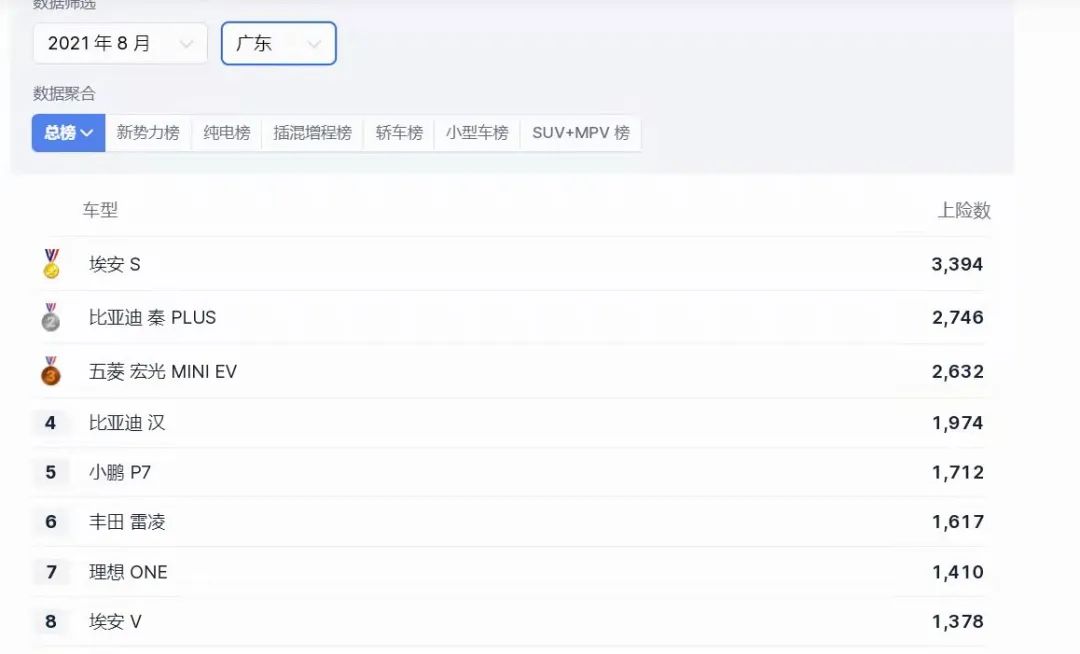The width and height of the screenshot is (1080, 654).
Task: Click the 1,974 insurance count
Action: click(957, 423)
